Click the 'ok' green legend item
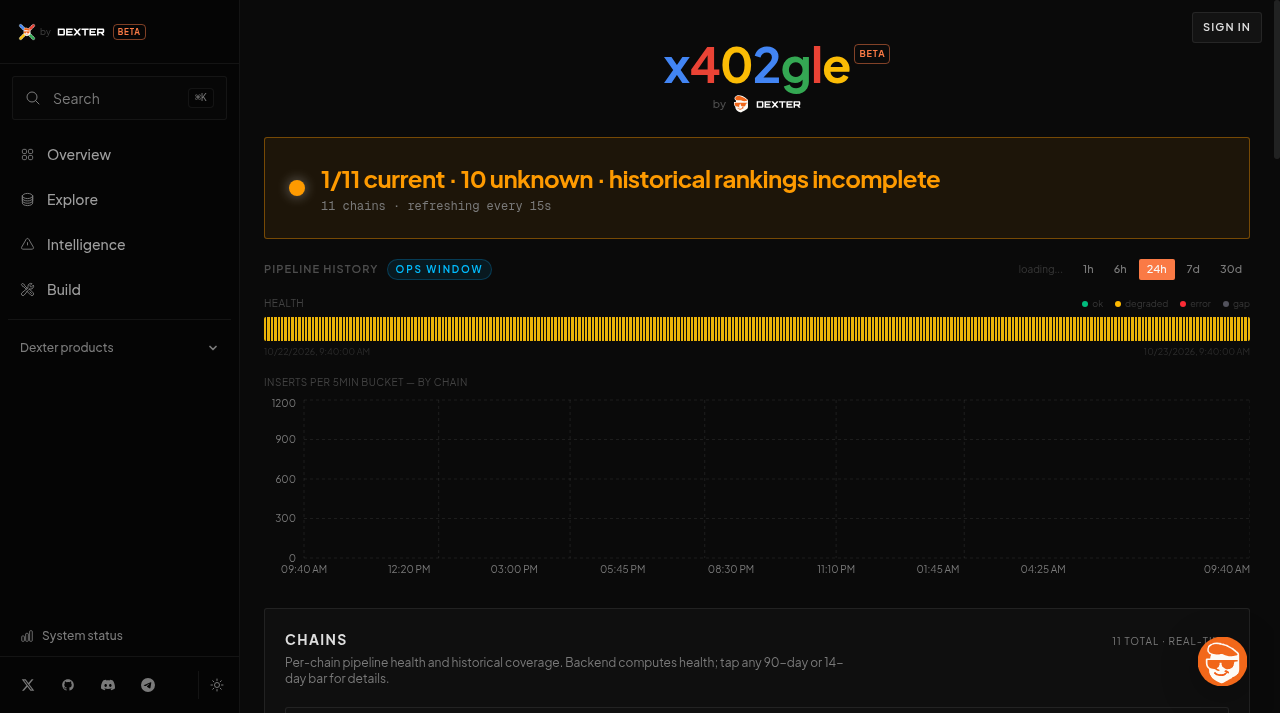Image resolution: width=1280 pixels, height=713 pixels. click(x=1092, y=304)
